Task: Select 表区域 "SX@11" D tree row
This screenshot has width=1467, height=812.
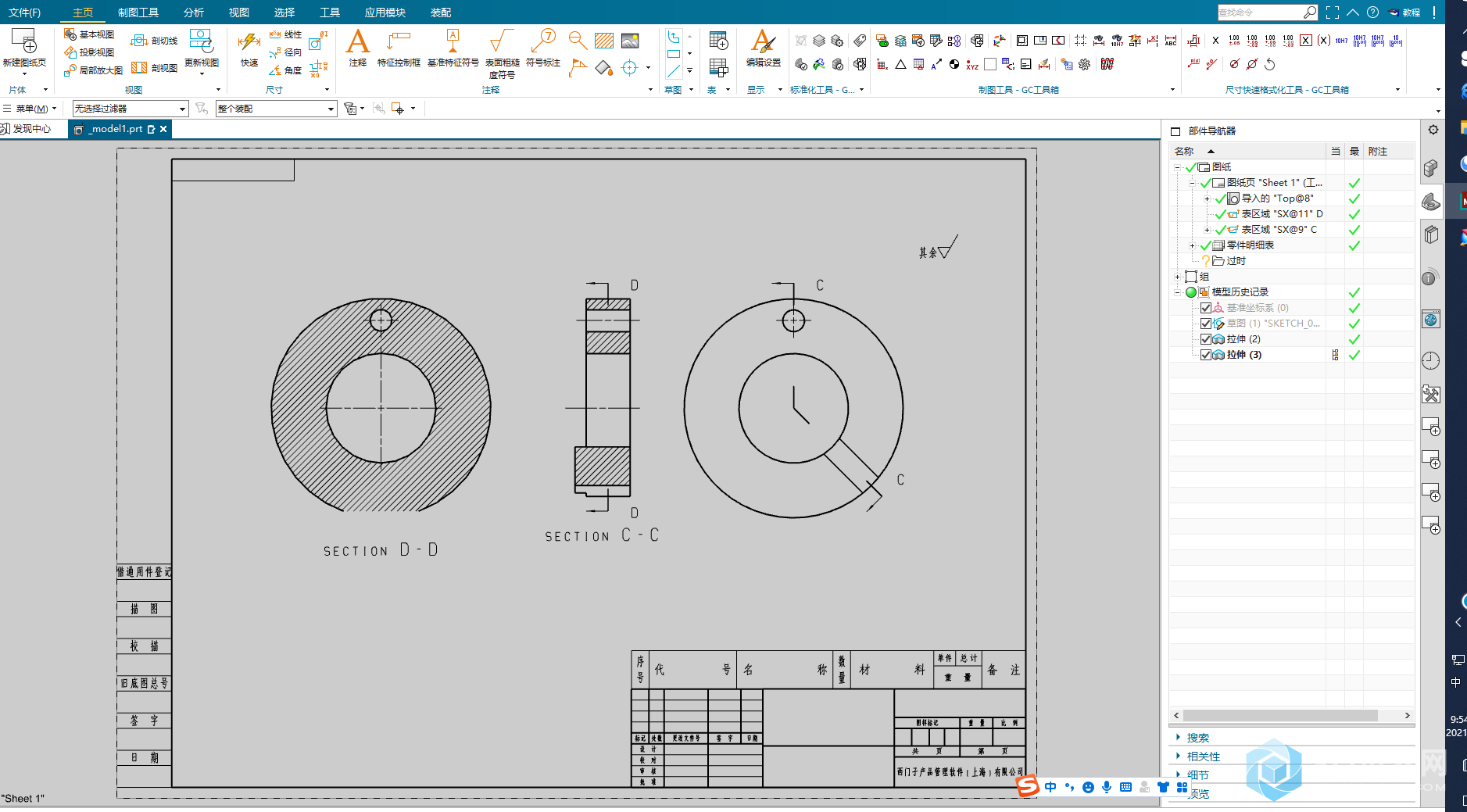Action: coord(1282,214)
